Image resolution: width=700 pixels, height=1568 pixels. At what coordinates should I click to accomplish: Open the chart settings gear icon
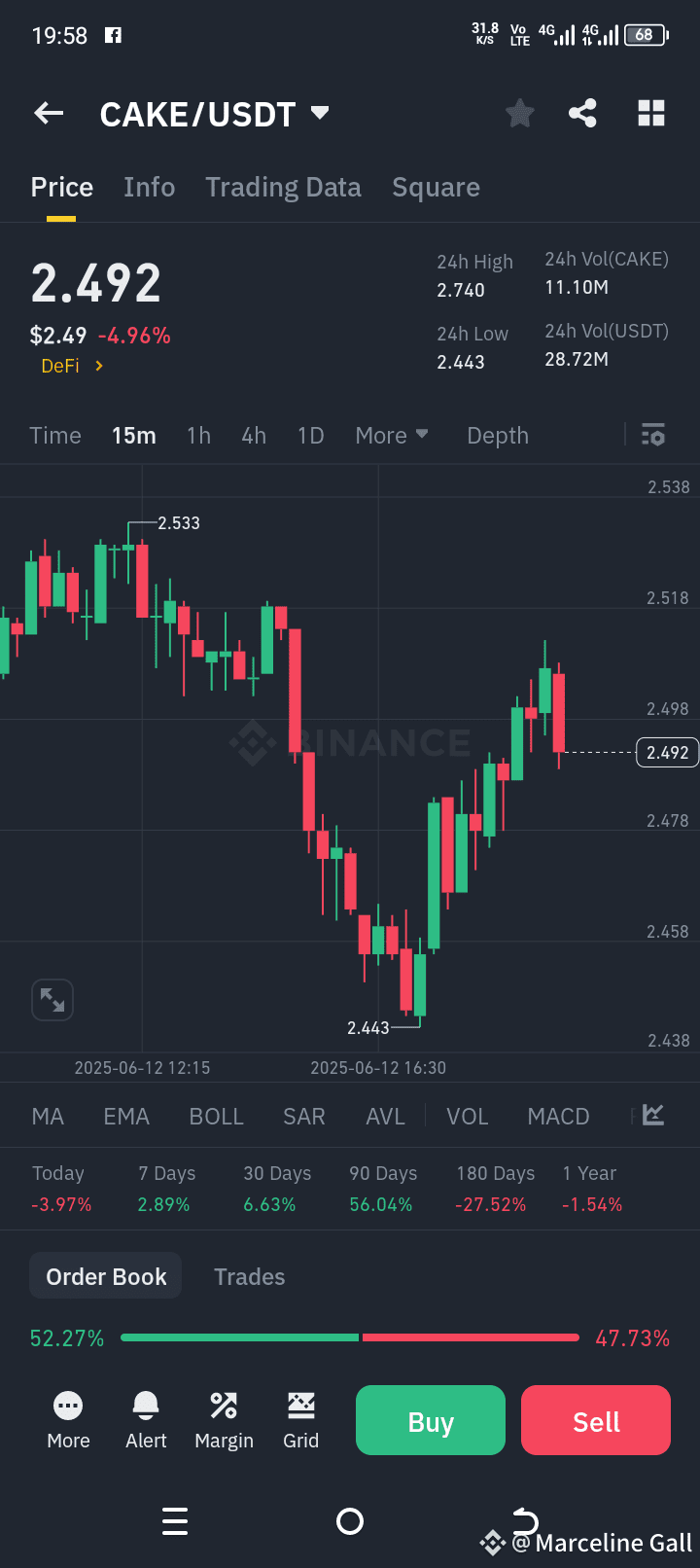click(x=652, y=435)
